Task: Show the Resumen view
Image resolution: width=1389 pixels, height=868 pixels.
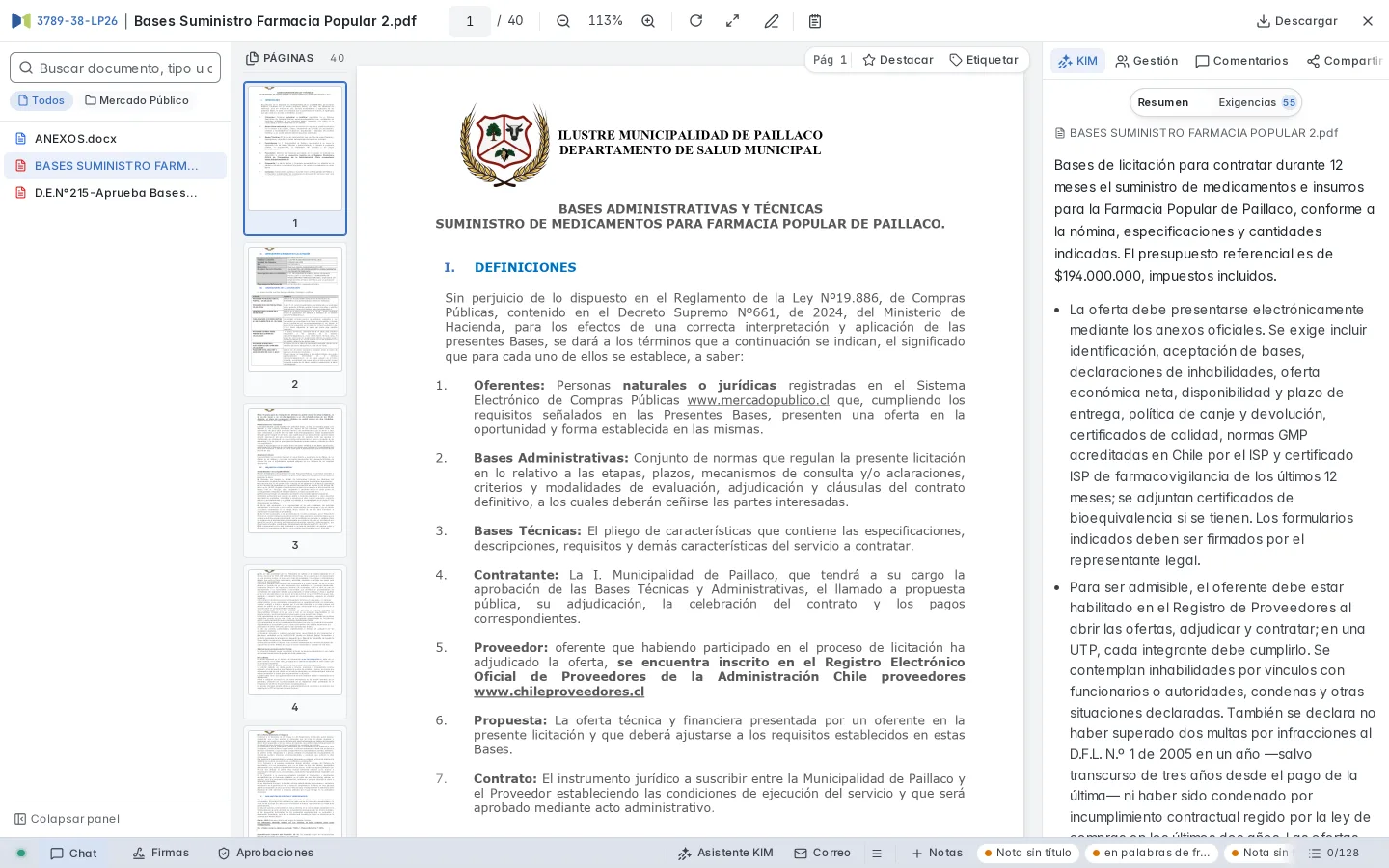Action: (x=1163, y=102)
